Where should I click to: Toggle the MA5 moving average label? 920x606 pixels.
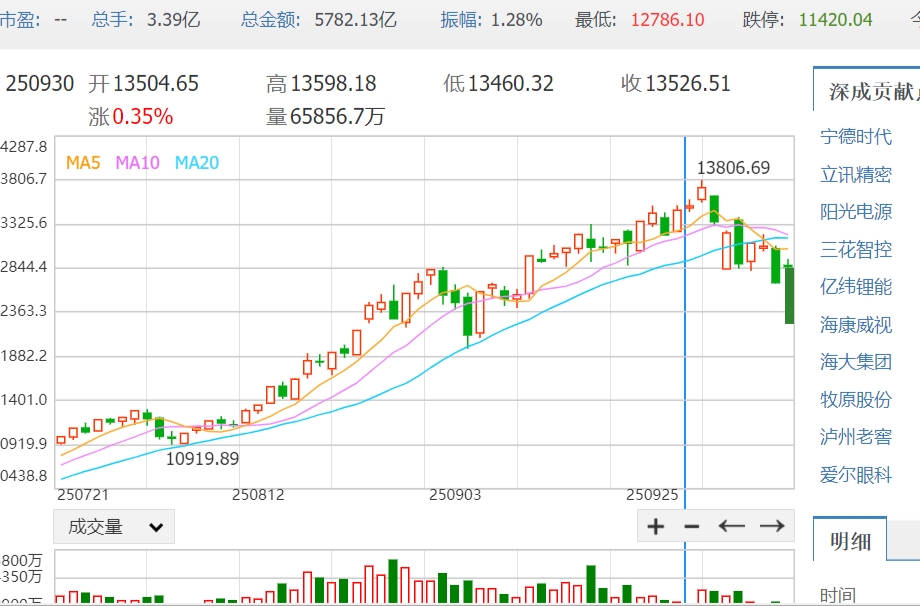(x=85, y=162)
